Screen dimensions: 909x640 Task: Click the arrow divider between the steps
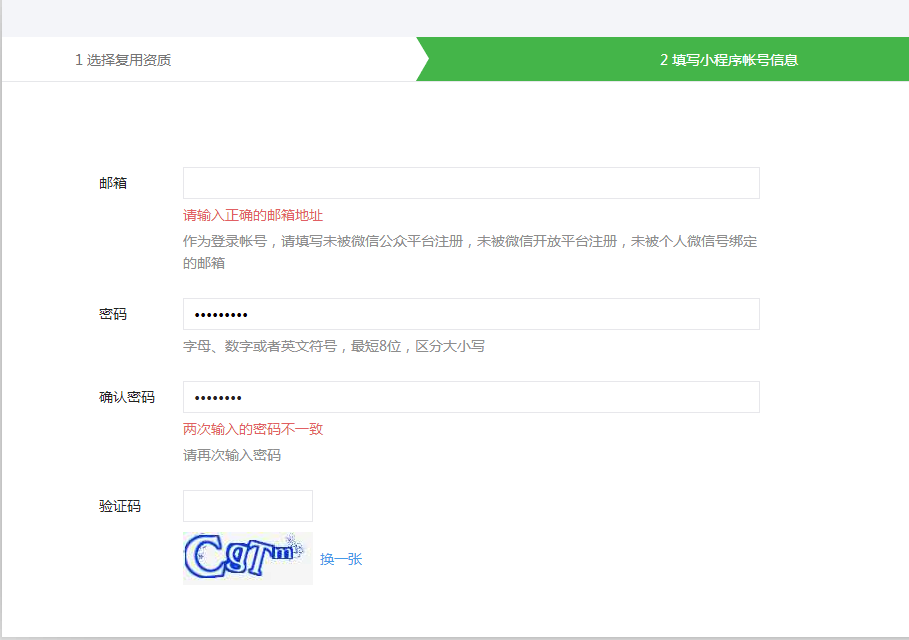click(422, 60)
